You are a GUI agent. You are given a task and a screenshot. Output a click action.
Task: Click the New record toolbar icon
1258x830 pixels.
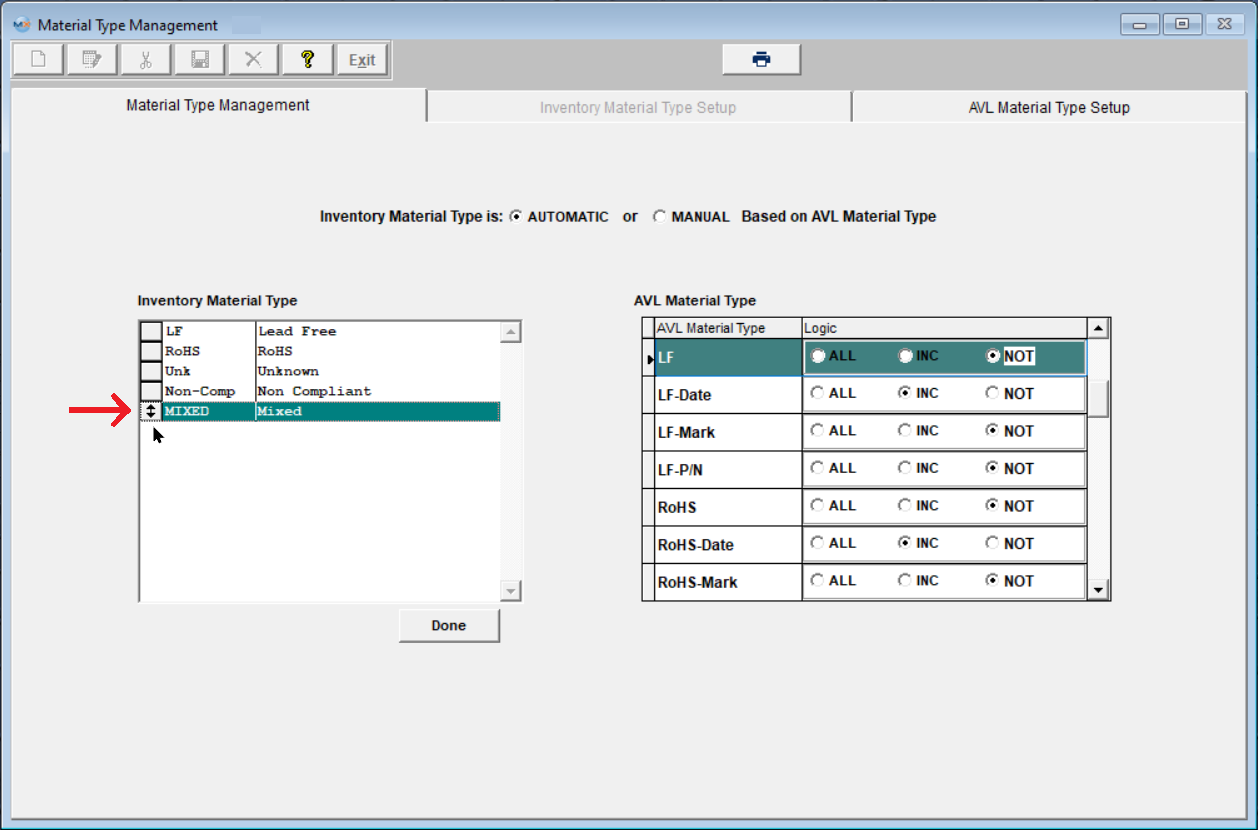tap(38, 60)
